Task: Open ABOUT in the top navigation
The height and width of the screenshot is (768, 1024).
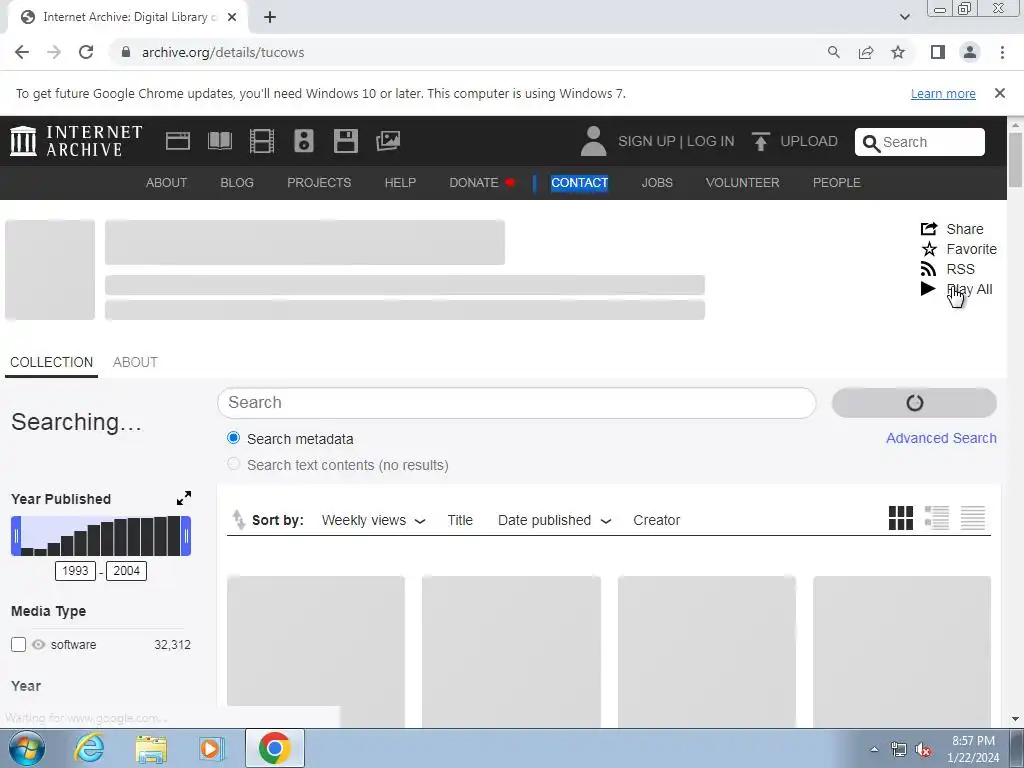Action: pyautogui.click(x=167, y=183)
